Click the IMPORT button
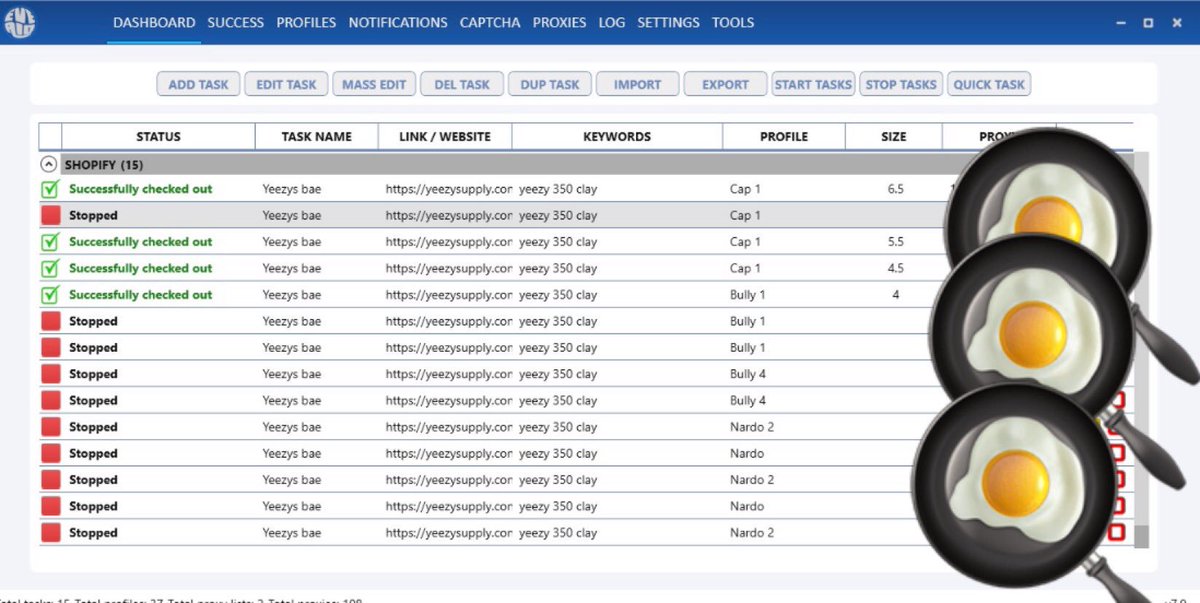1200x603 pixels. (638, 84)
